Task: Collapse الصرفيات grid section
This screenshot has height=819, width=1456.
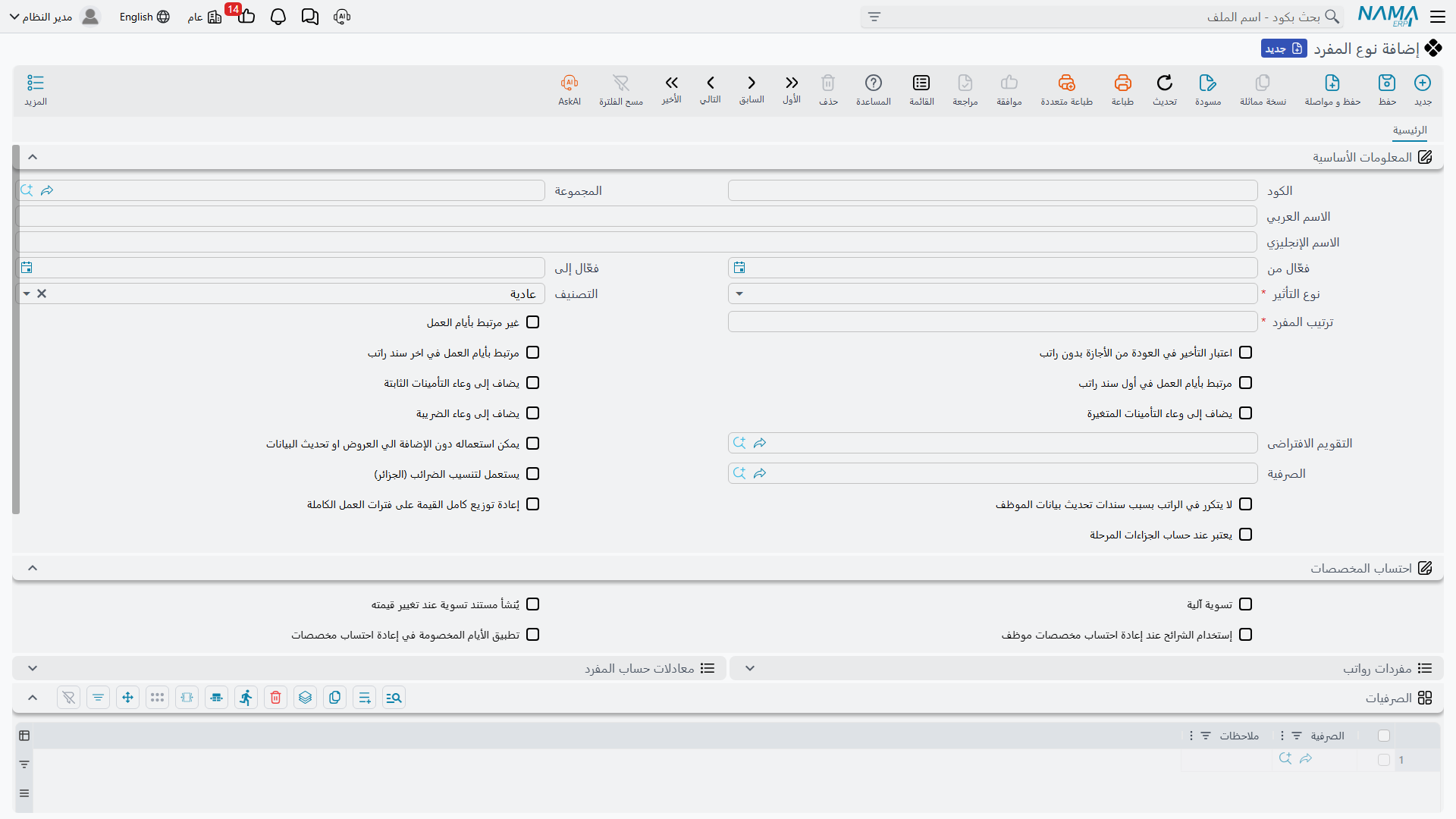Action: (x=33, y=698)
